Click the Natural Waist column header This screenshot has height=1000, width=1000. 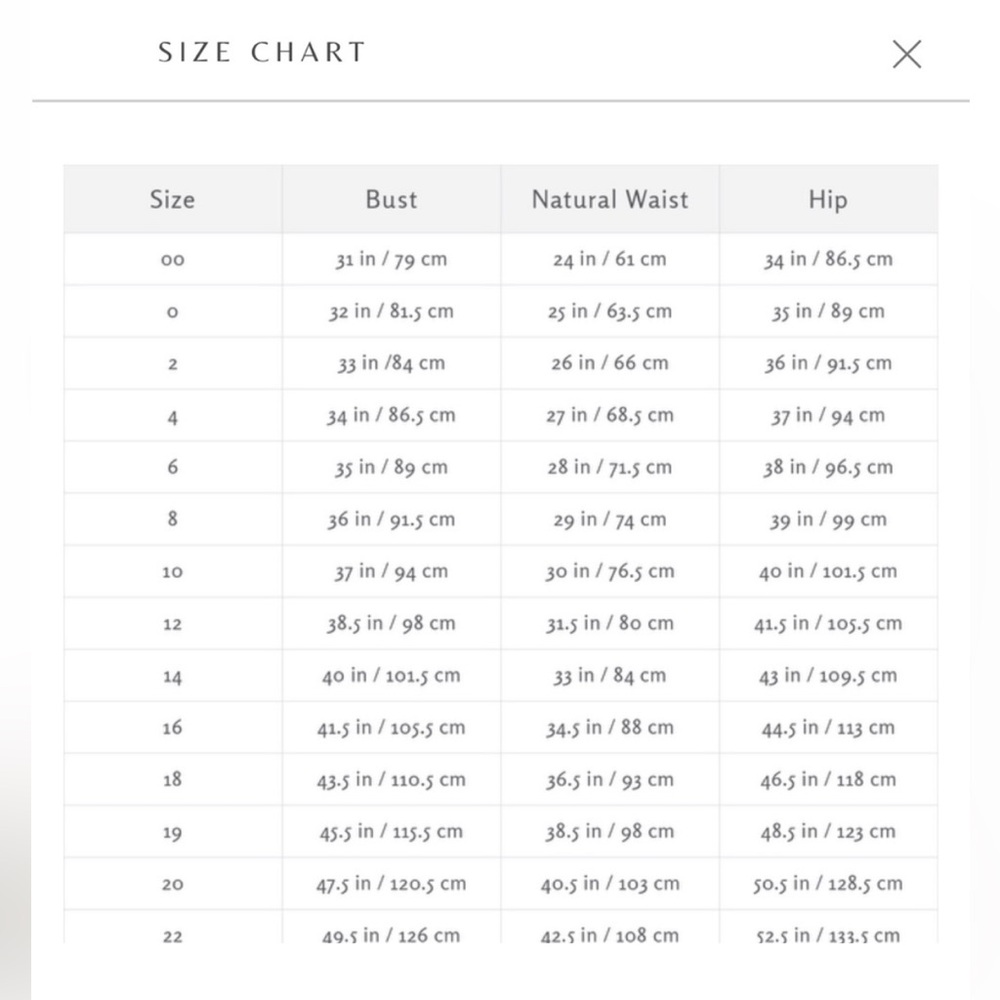pyautogui.click(x=610, y=200)
